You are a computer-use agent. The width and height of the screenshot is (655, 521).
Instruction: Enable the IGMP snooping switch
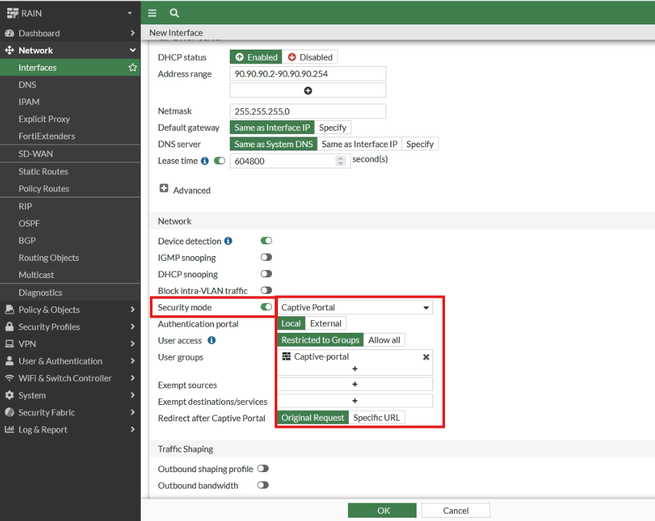[x=266, y=258]
